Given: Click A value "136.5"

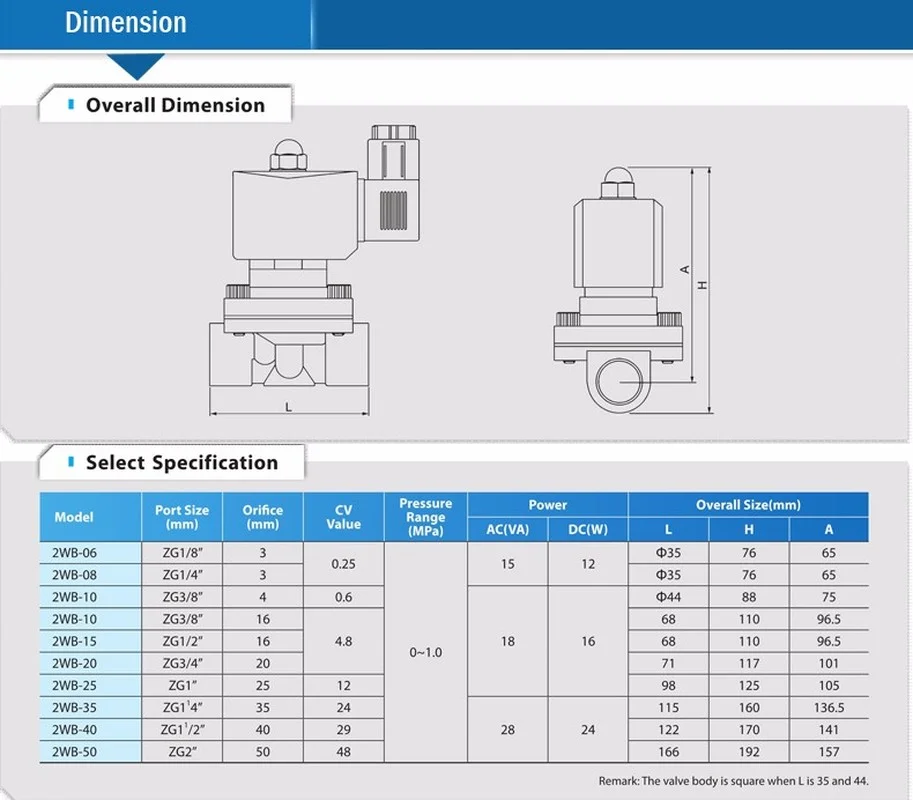Looking at the screenshot, I should [829, 707].
